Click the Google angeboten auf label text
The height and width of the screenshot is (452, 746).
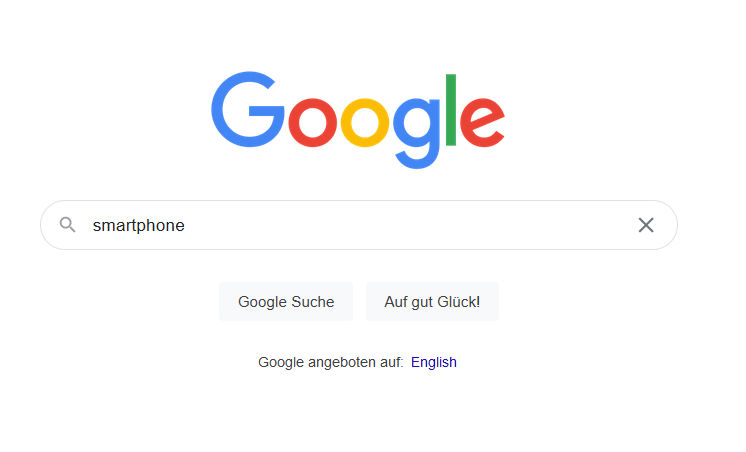tap(330, 362)
